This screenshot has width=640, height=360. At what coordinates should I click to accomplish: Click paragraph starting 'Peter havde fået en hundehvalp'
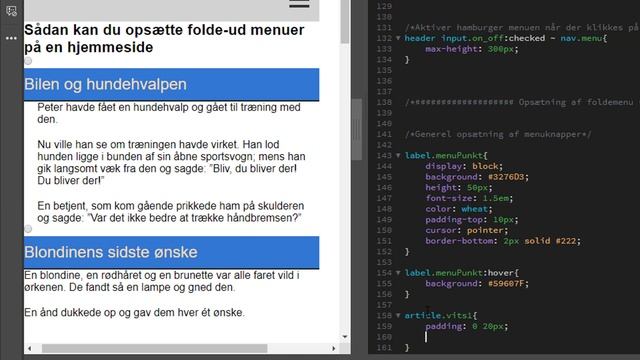tap(169, 113)
